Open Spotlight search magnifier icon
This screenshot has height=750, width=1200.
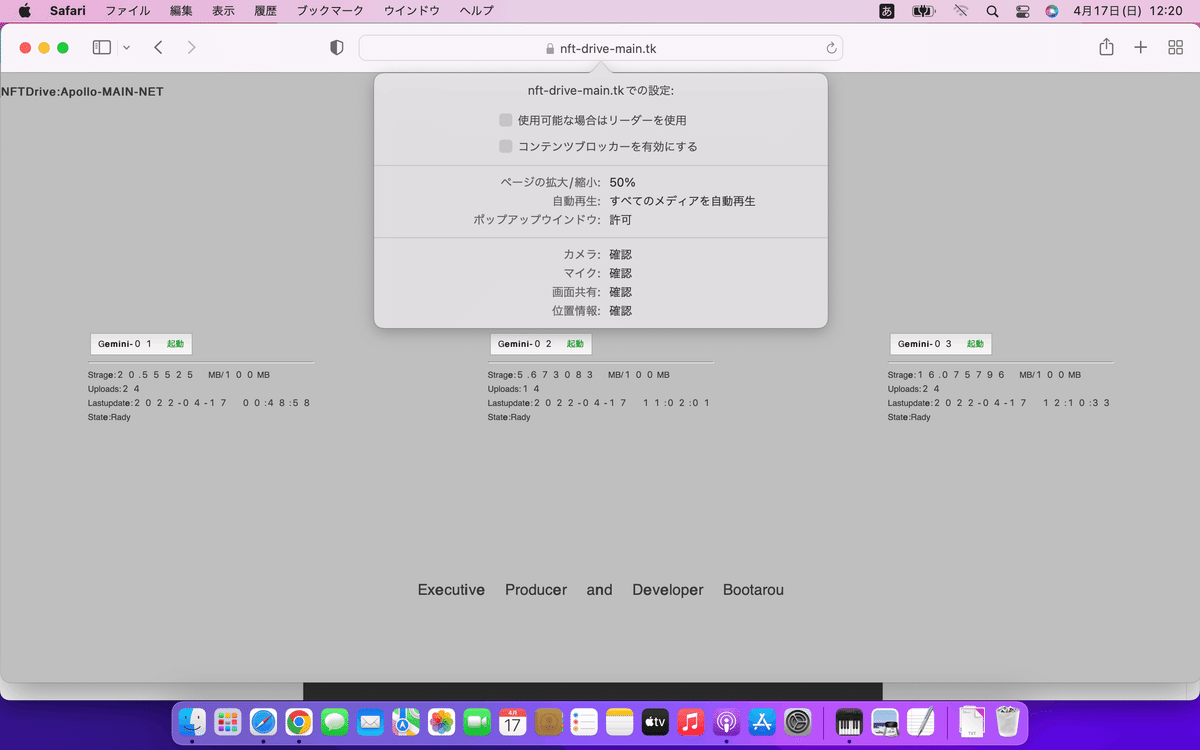pos(992,11)
